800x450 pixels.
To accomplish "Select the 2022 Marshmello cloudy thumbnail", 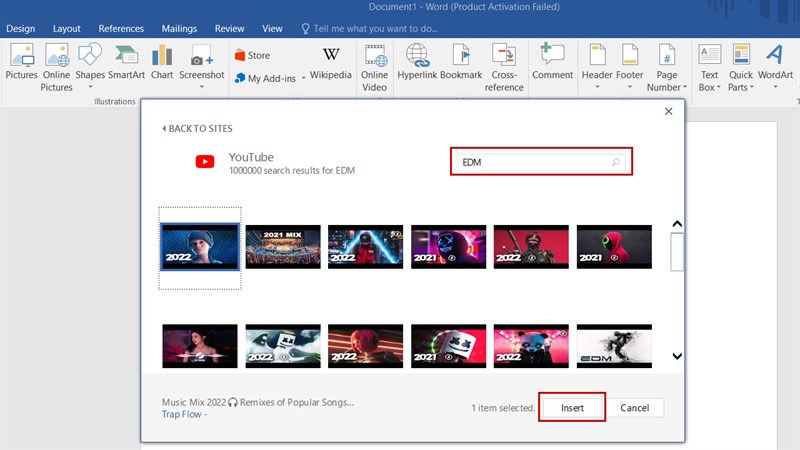I will coord(283,346).
